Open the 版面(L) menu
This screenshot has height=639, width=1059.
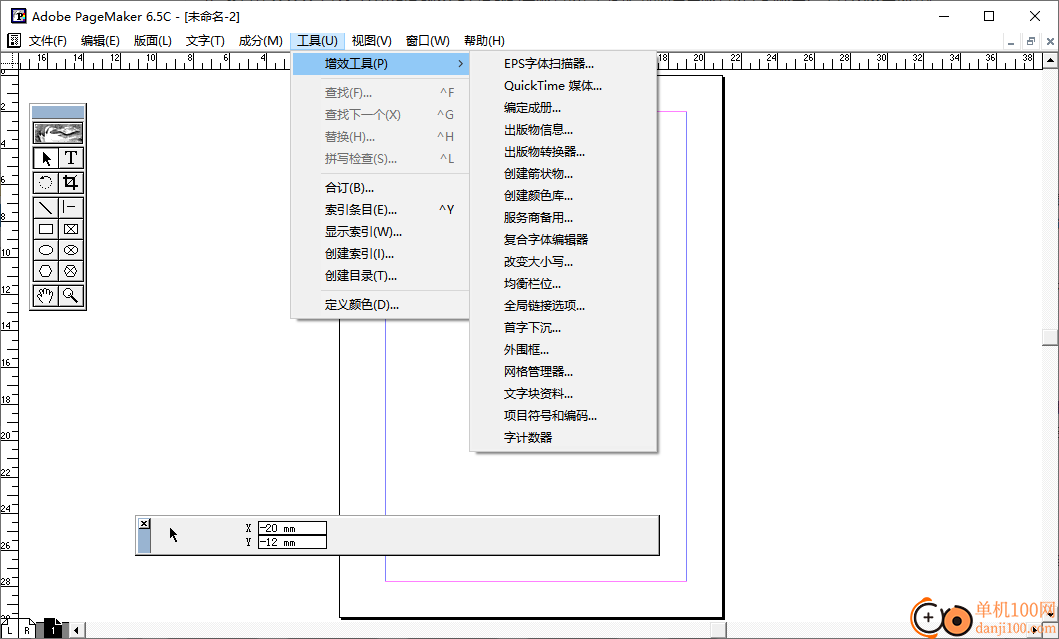click(153, 41)
